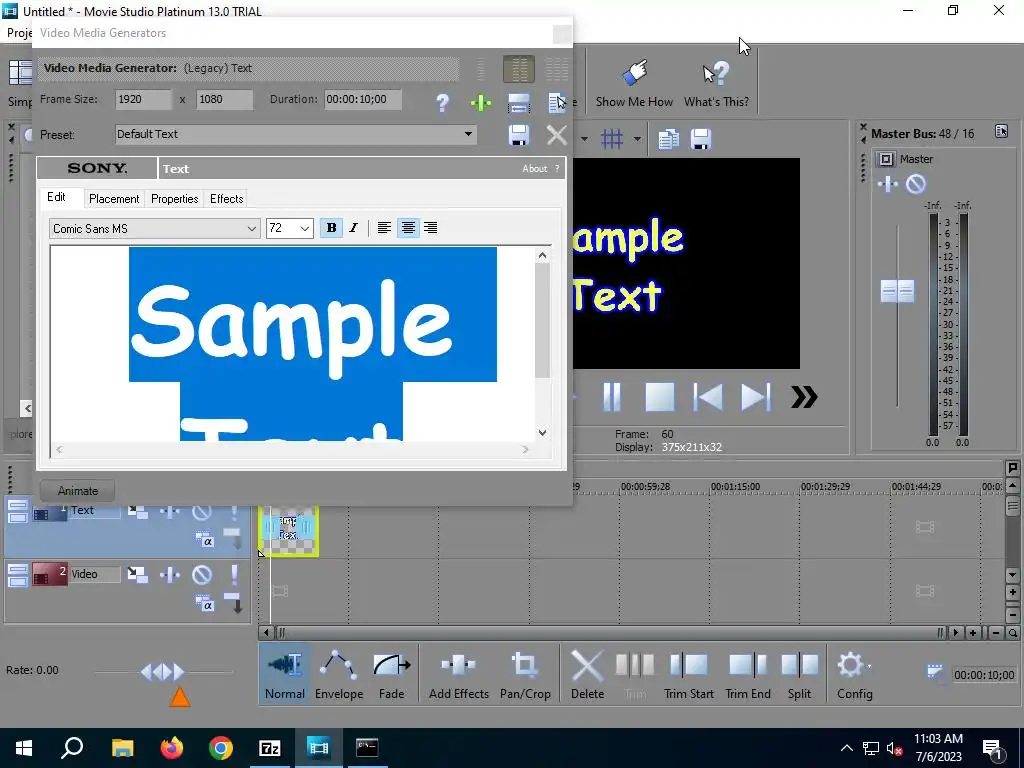1024x768 pixels.
Task: Toggle preview overlays grid icon
Action: pos(612,139)
